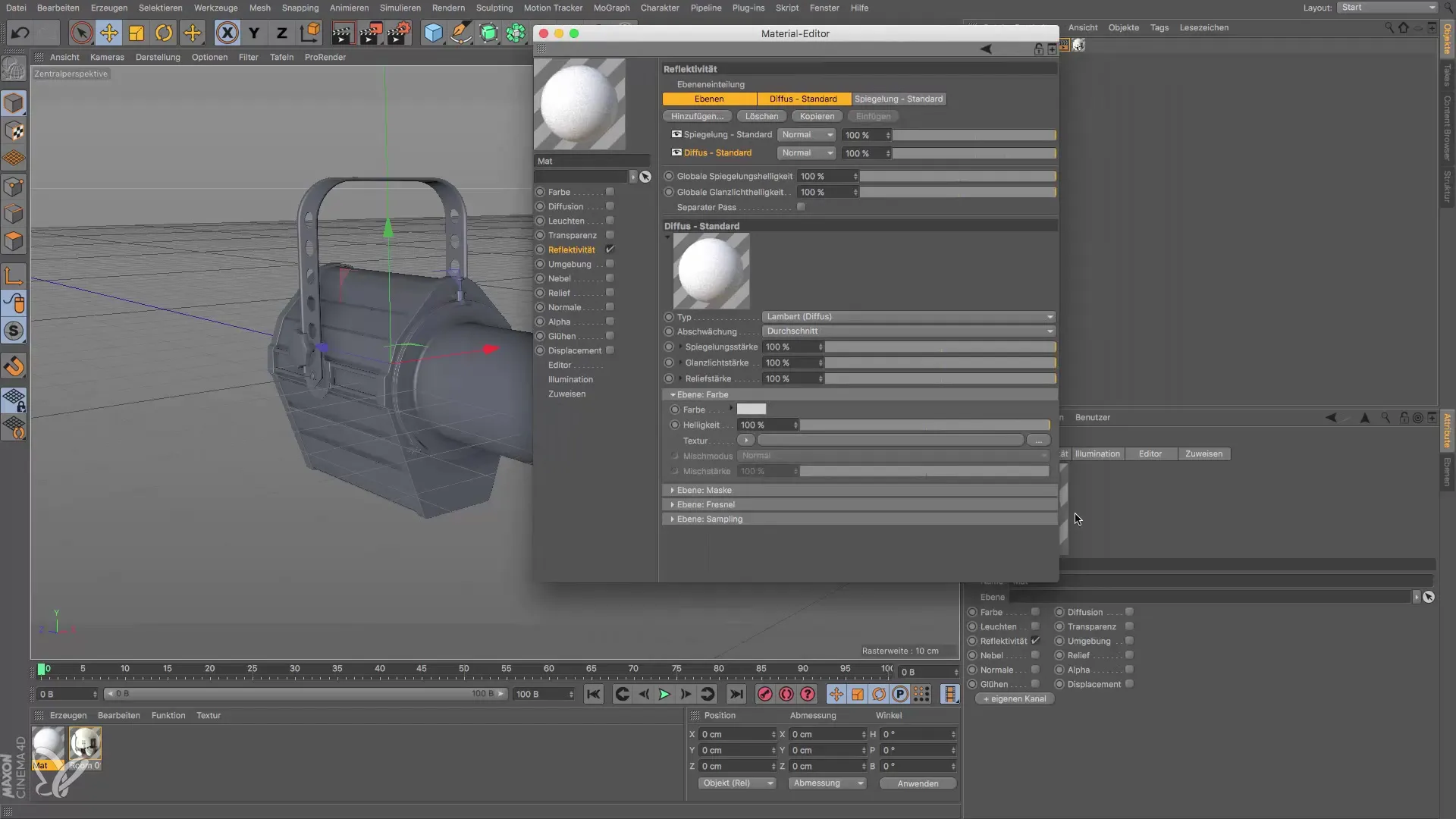The width and height of the screenshot is (1456, 819).
Task: Click the Record Active Objects button
Action: (764, 694)
